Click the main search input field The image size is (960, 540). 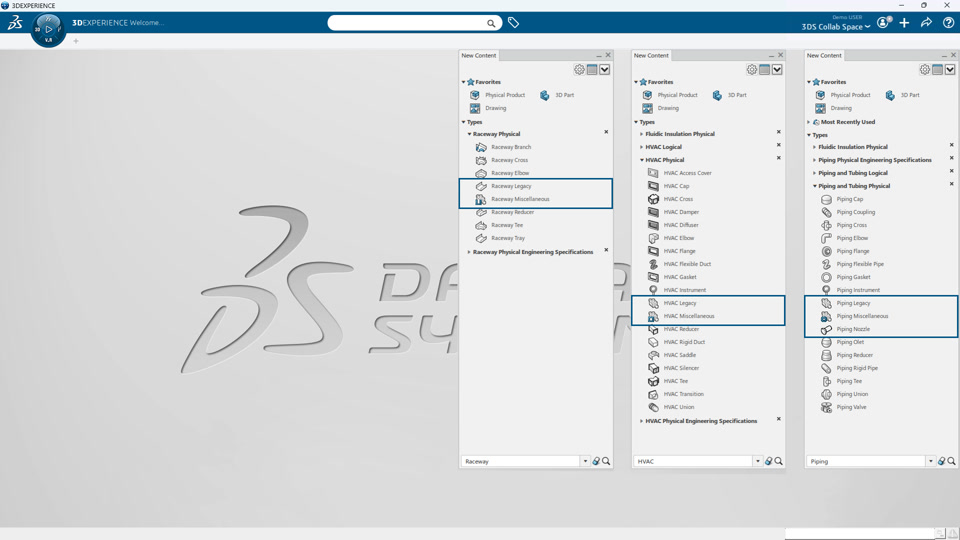(x=408, y=23)
